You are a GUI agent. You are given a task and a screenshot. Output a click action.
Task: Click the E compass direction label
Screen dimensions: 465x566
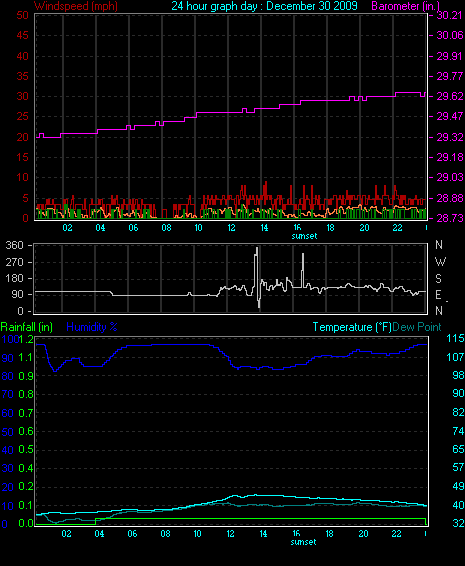pyautogui.click(x=438, y=295)
